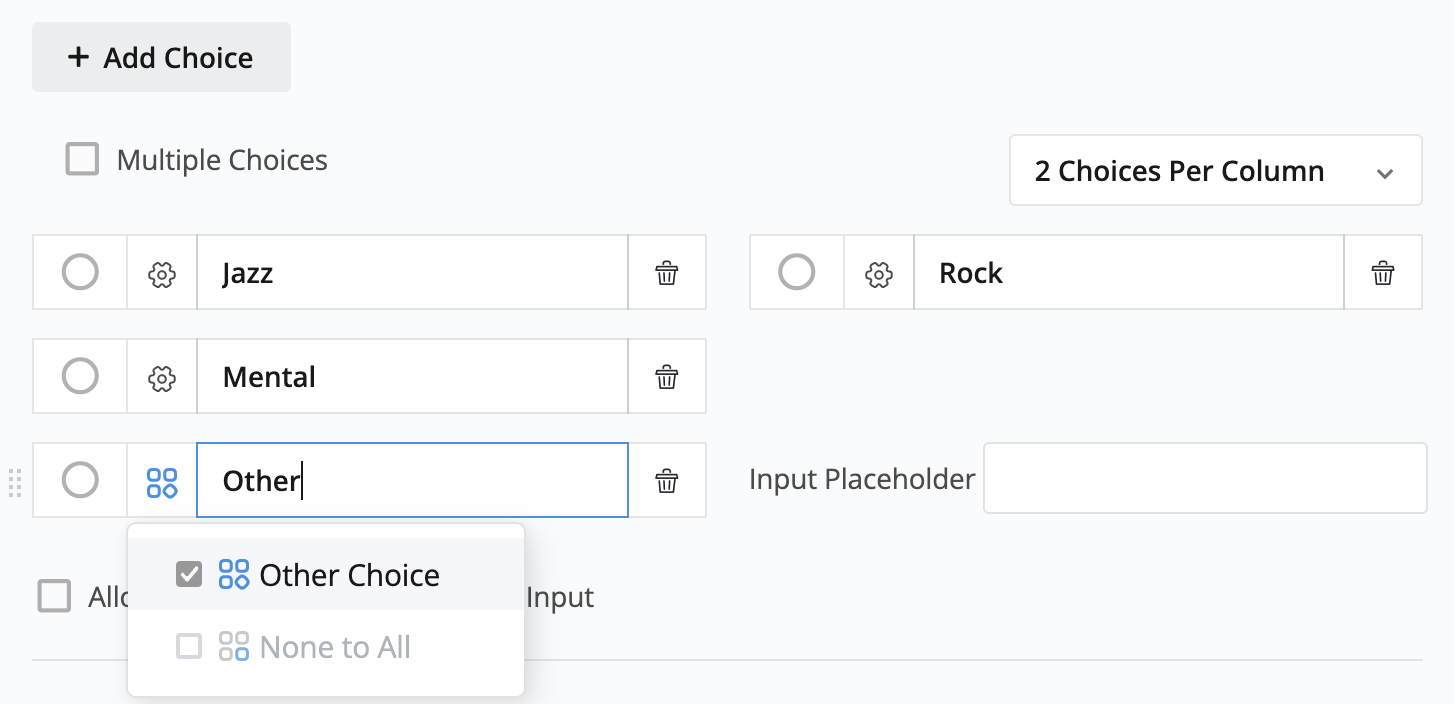Click the Input Placeholder text field

click(1204, 479)
